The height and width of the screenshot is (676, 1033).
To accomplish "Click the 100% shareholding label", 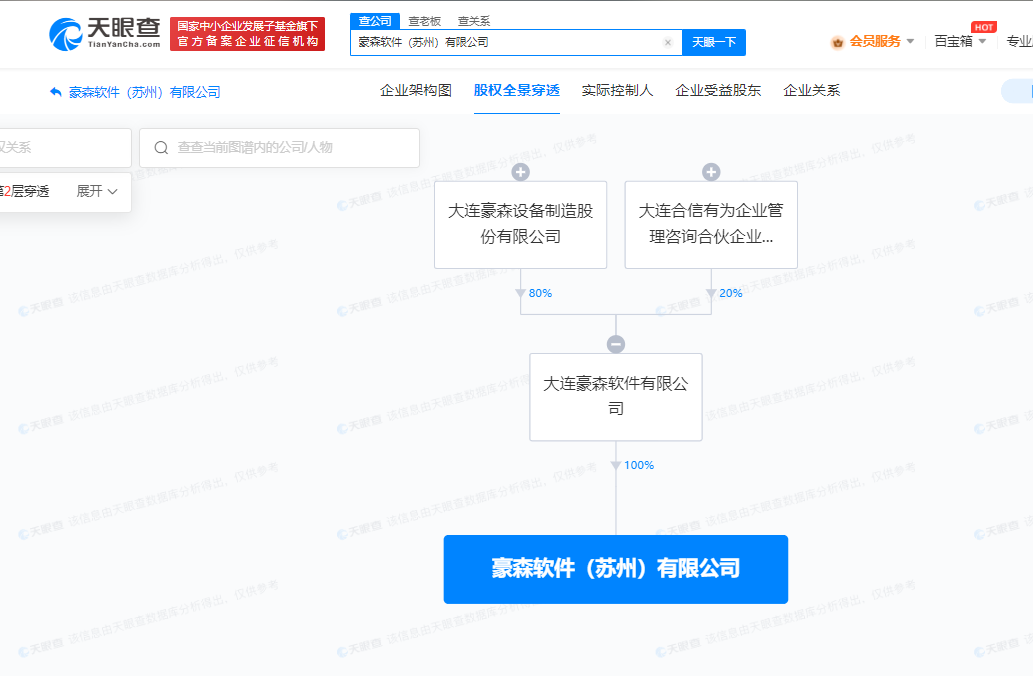I will tap(639, 465).
